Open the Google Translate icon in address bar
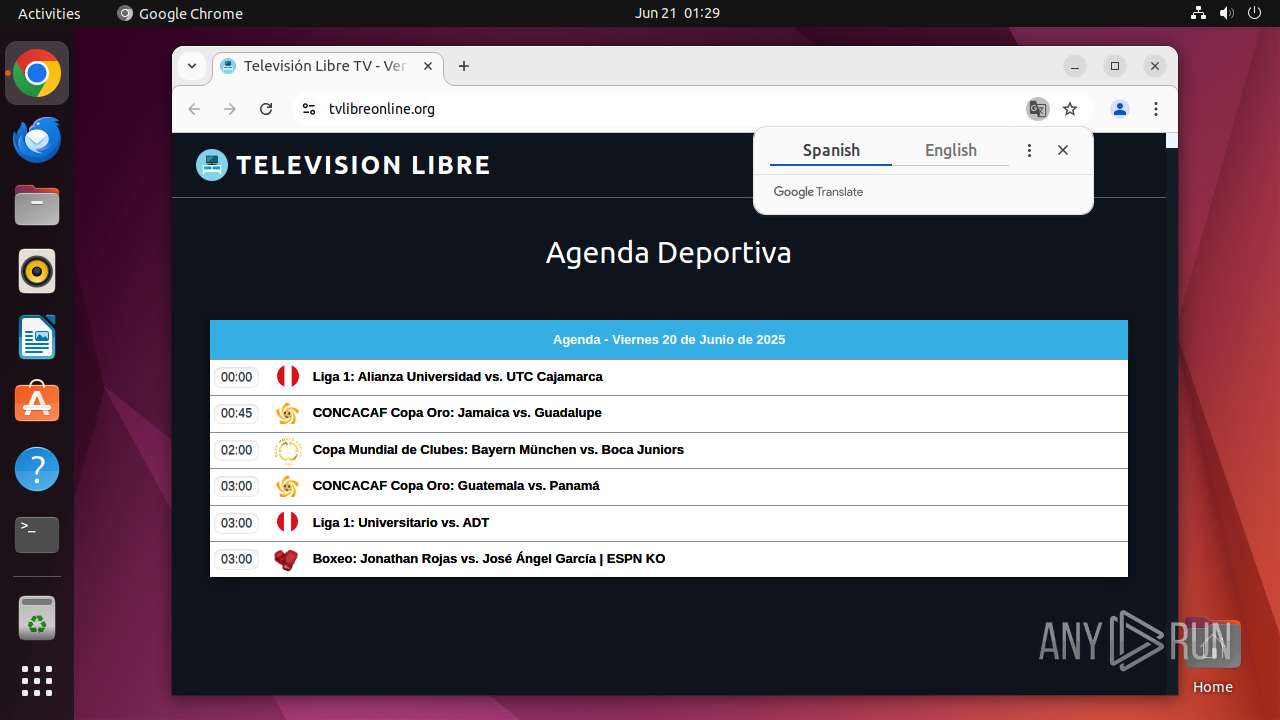 coord(1038,109)
